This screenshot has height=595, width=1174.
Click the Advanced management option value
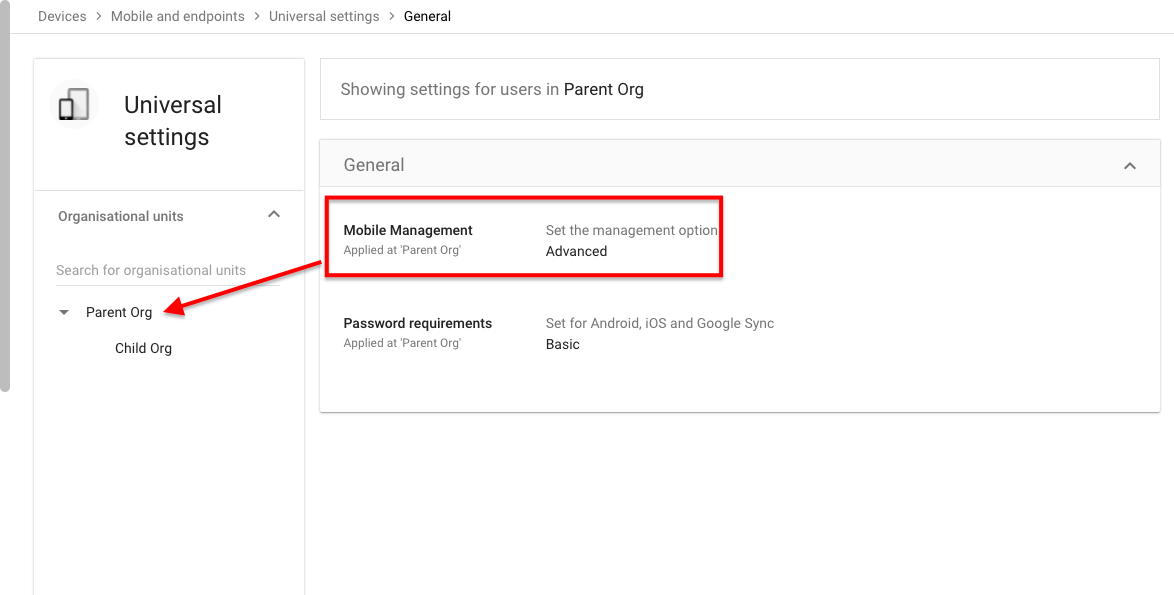[x=577, y=251]
